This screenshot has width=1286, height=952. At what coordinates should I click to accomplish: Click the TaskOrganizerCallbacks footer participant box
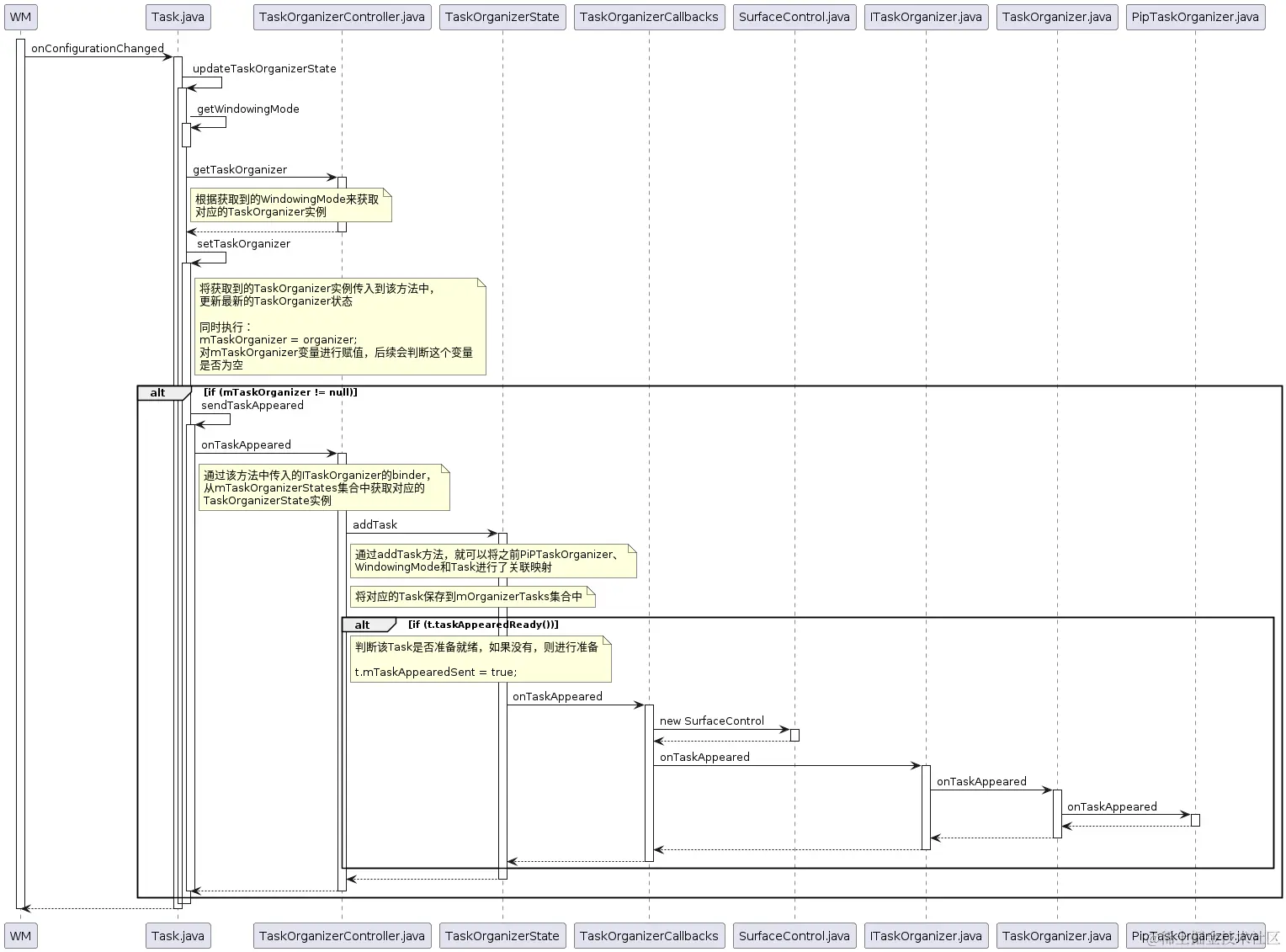pyautogui.click(x=649, y=935)
